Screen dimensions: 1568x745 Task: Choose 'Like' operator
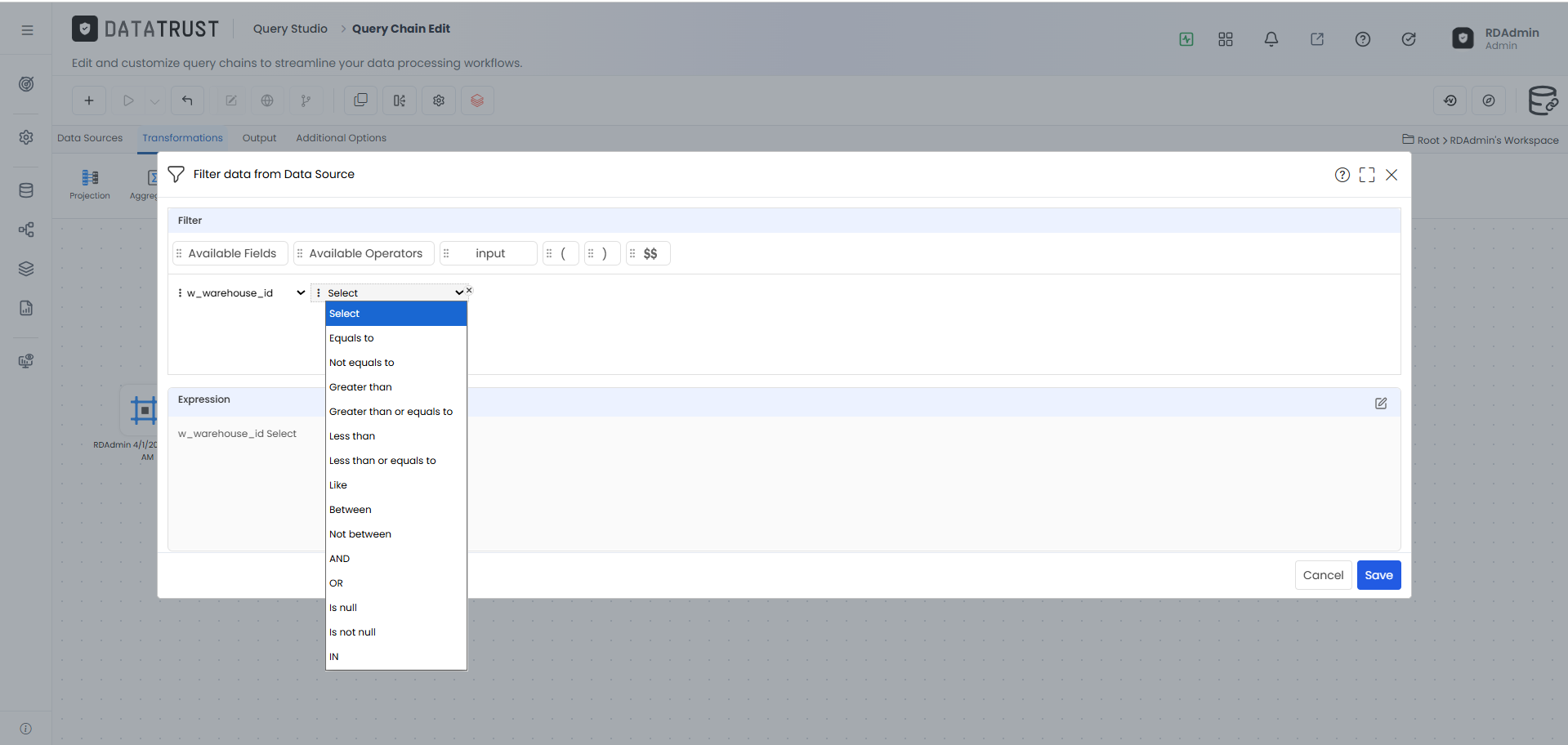(396, 485)
